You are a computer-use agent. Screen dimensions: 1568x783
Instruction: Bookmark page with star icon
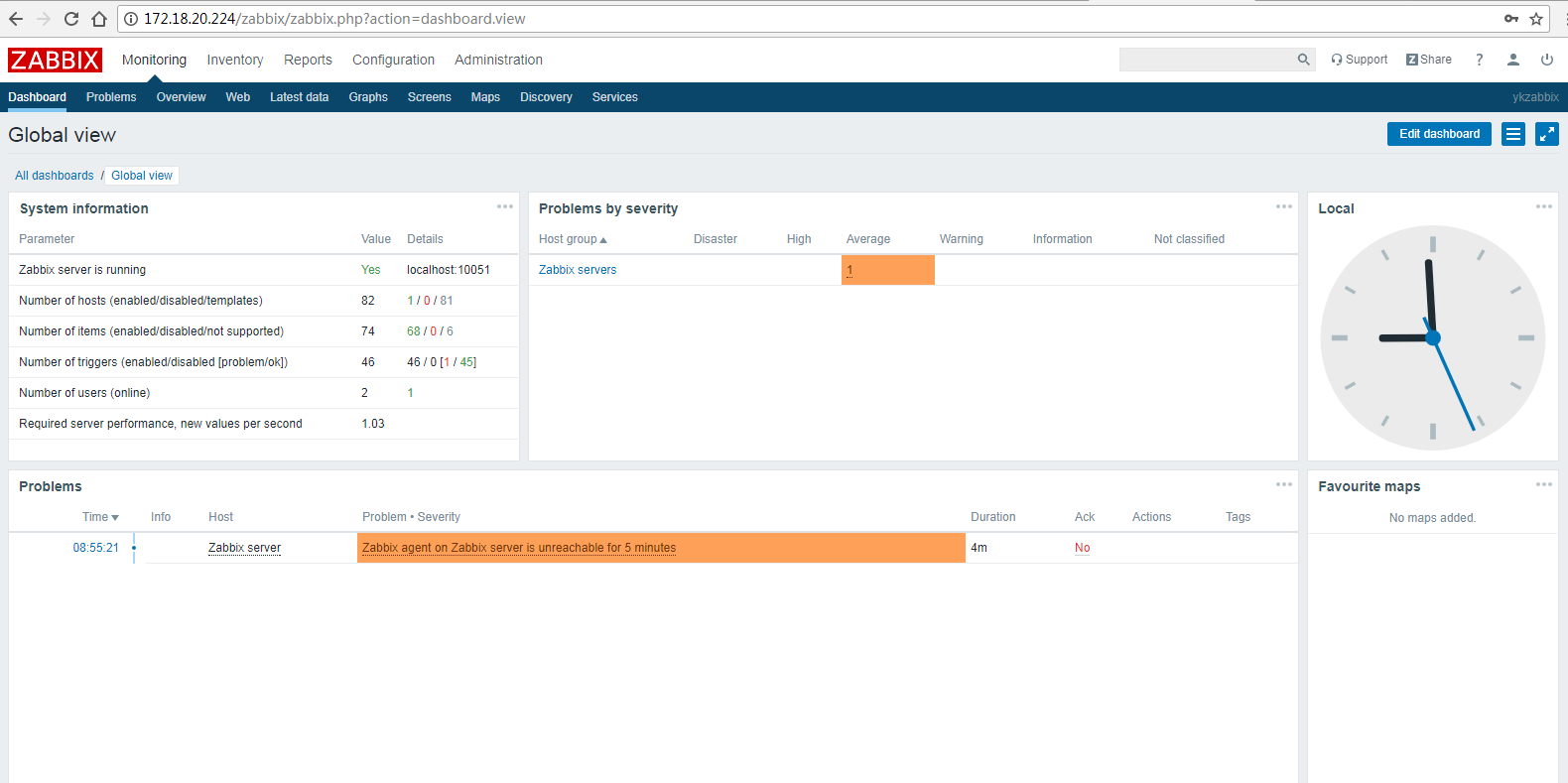pos(1536,19)
